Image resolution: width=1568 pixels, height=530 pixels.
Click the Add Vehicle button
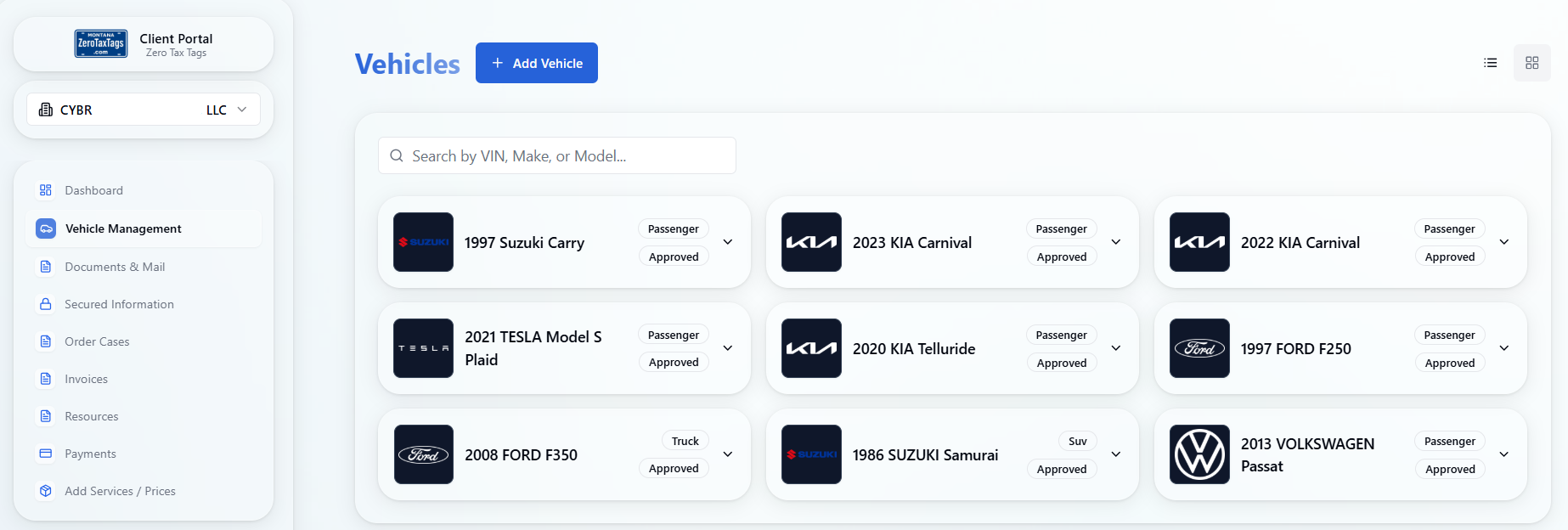[536, 62]
